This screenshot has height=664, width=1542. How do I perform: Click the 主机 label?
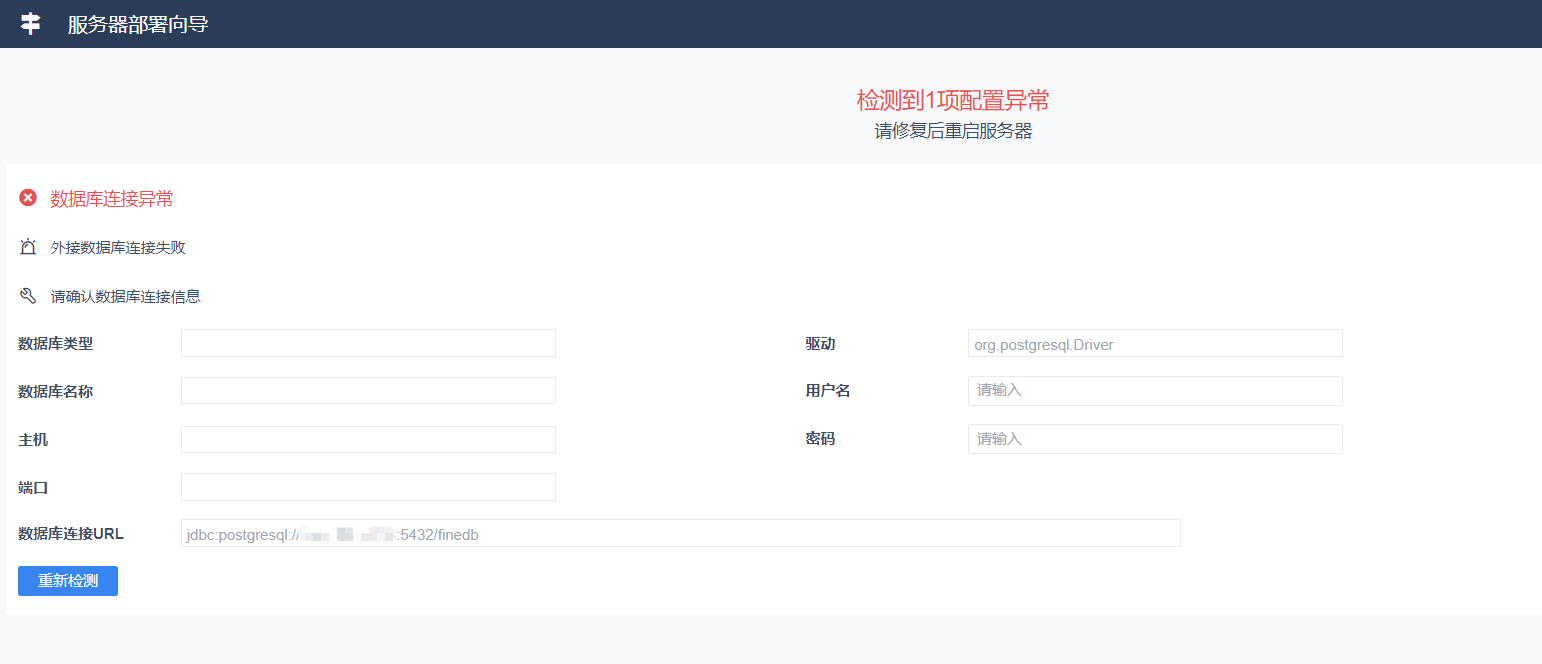pyautogui.click(x=33, y=440)
